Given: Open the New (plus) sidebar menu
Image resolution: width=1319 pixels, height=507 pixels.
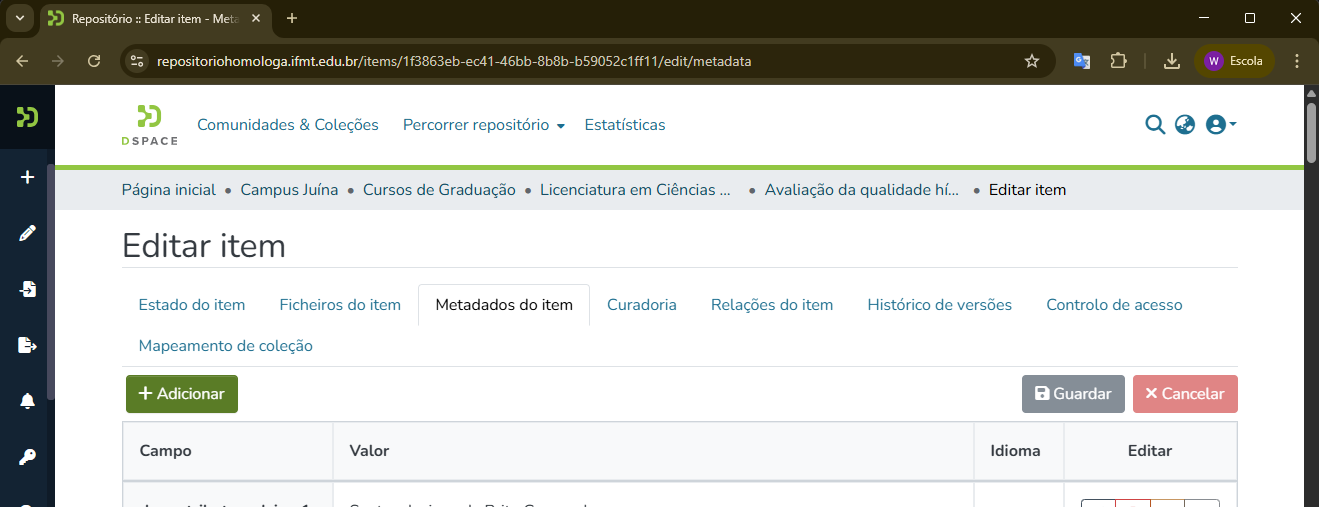Looking at the screenshot, I should 27,177.
